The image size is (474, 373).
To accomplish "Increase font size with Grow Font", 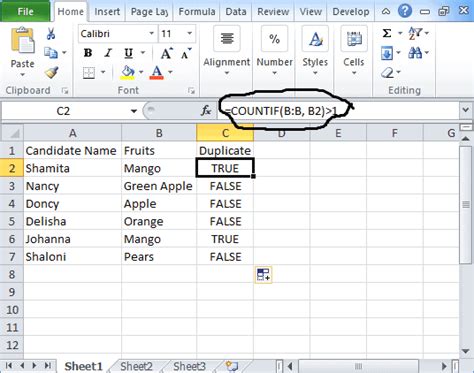I will click(x=166, y=53).
